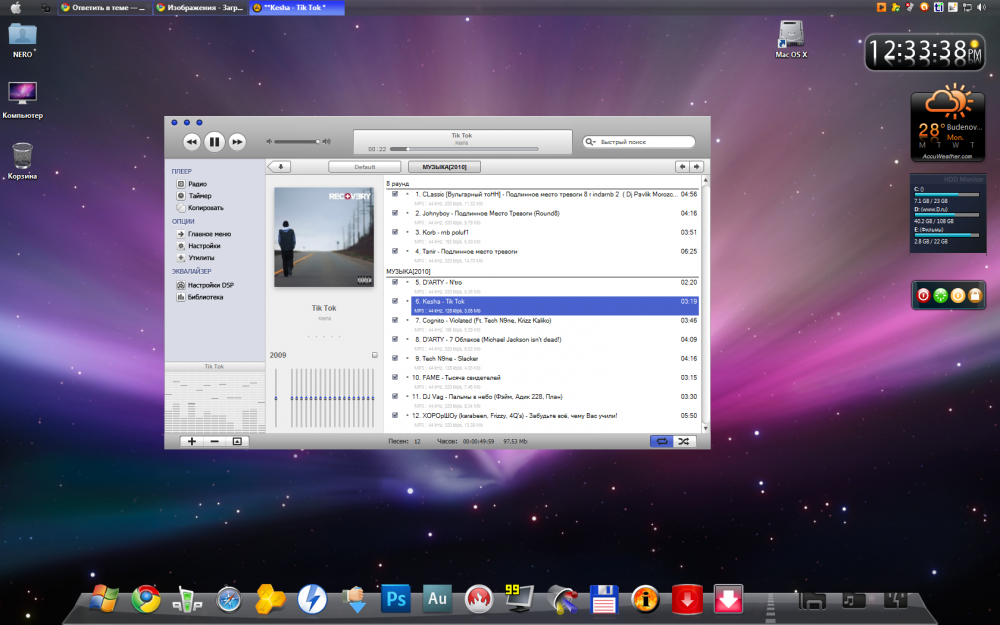Open the Safari compass icon in dock

pyautogui.click(x=229, y=600)
